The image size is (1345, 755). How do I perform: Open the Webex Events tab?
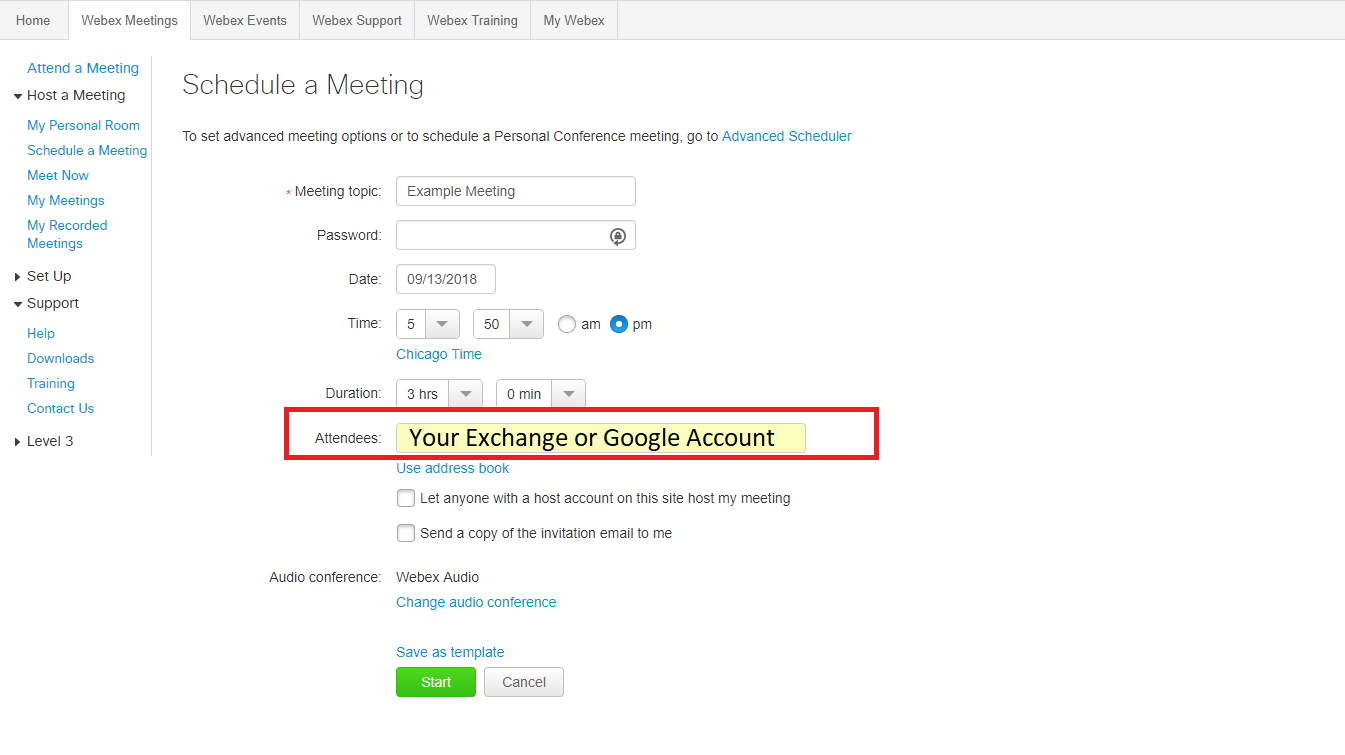pos(245,20)
